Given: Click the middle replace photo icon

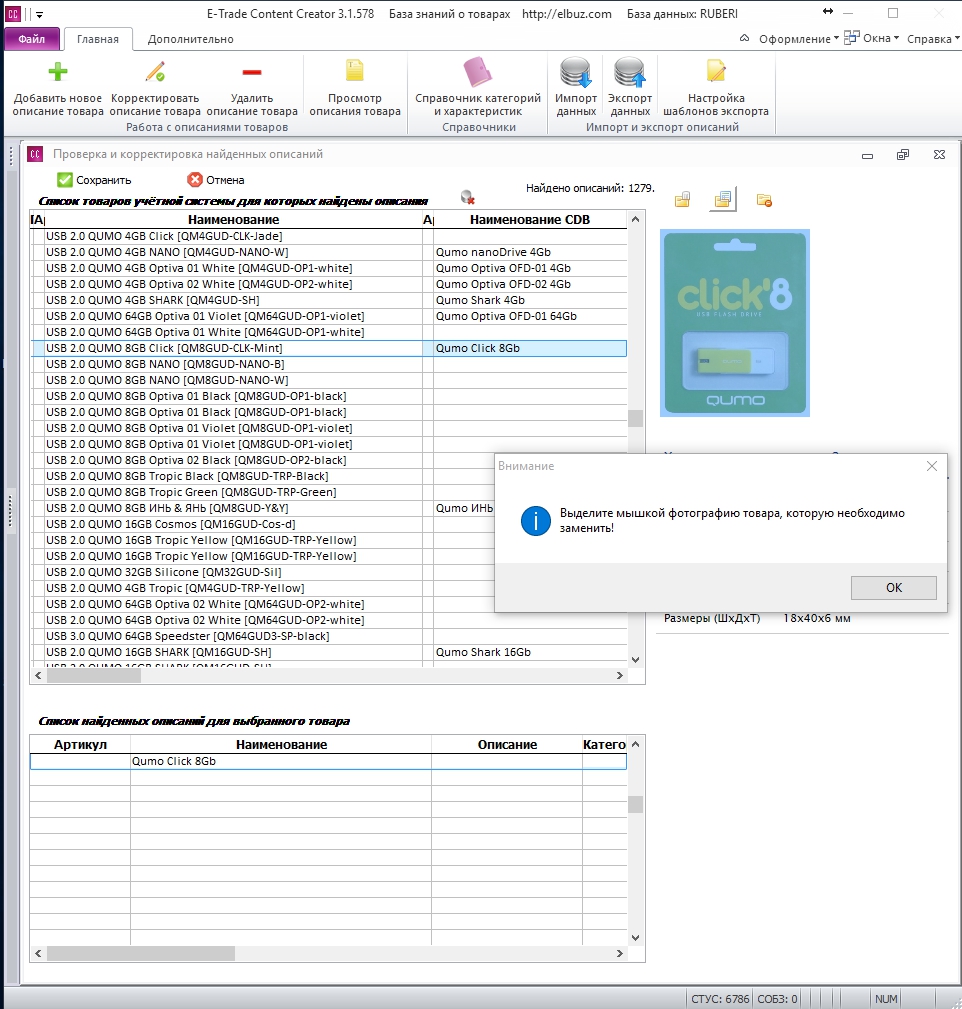Looking at the screenshot, I should 723,199.
